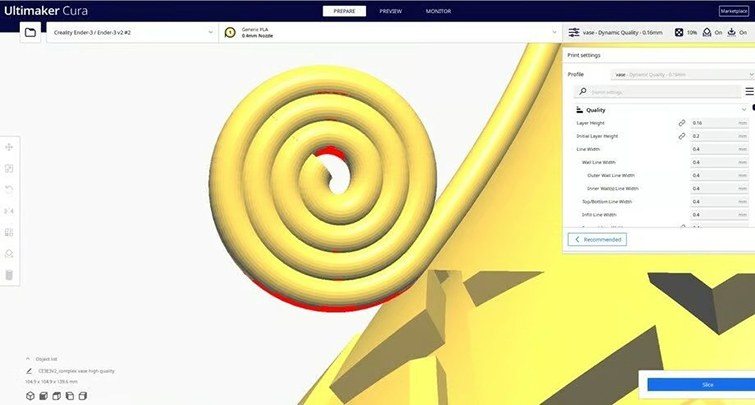Switch to the MONITOR stage
This screenshot has height=405, width=755.
pos(438,11)
